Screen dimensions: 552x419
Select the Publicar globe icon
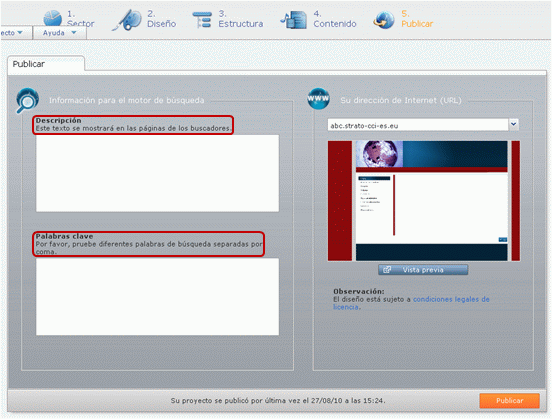[384, 20]
